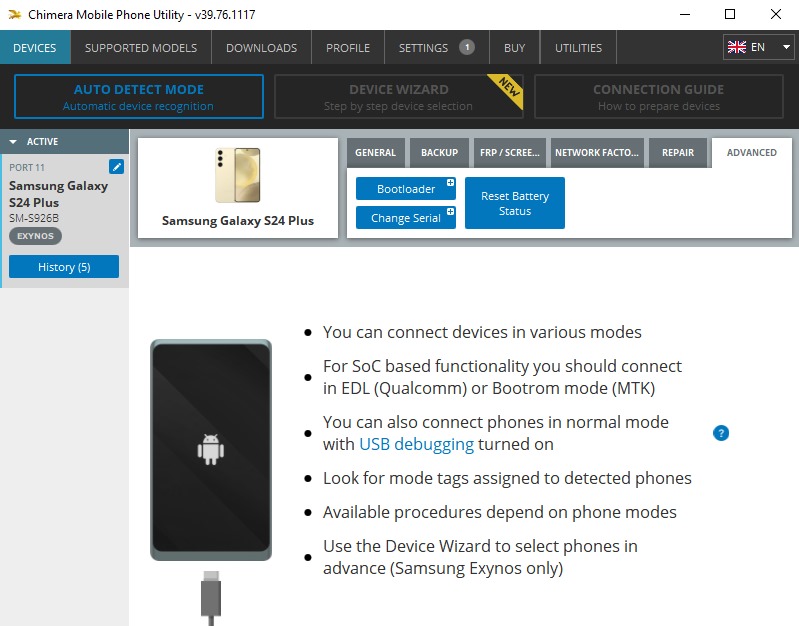Click the Reset Battery Status button
Viewport: 799px width, 626px height.
515,203
